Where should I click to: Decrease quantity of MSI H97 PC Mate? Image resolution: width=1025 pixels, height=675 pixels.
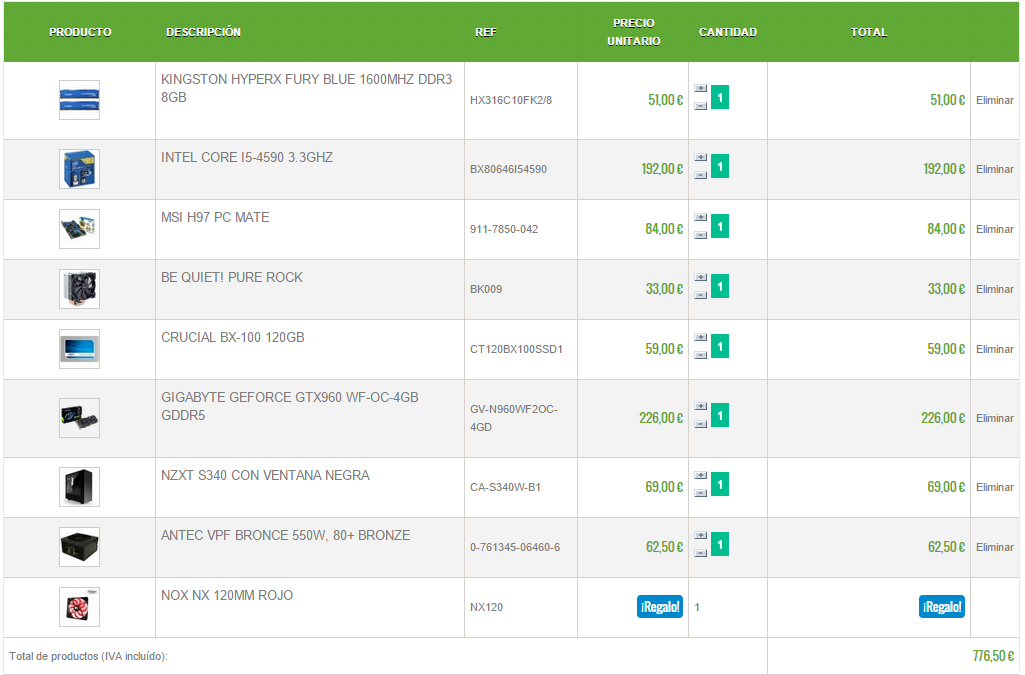pyautogui.click(x=700, y=236)
